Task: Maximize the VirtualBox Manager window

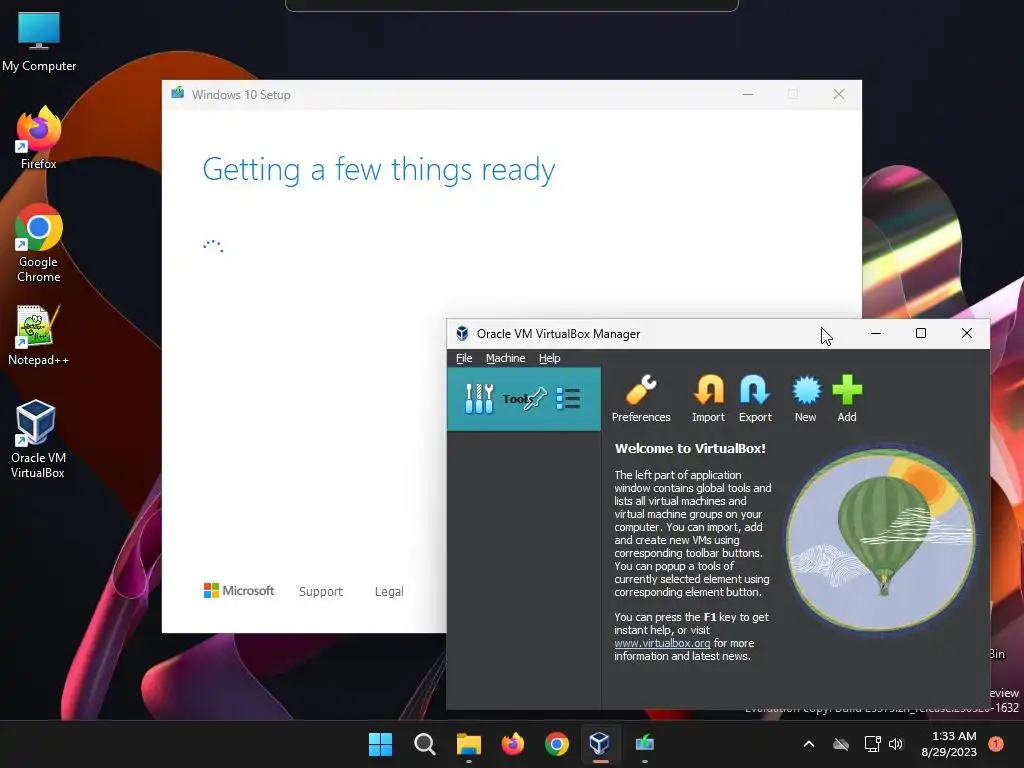Action: coord(921,333)
